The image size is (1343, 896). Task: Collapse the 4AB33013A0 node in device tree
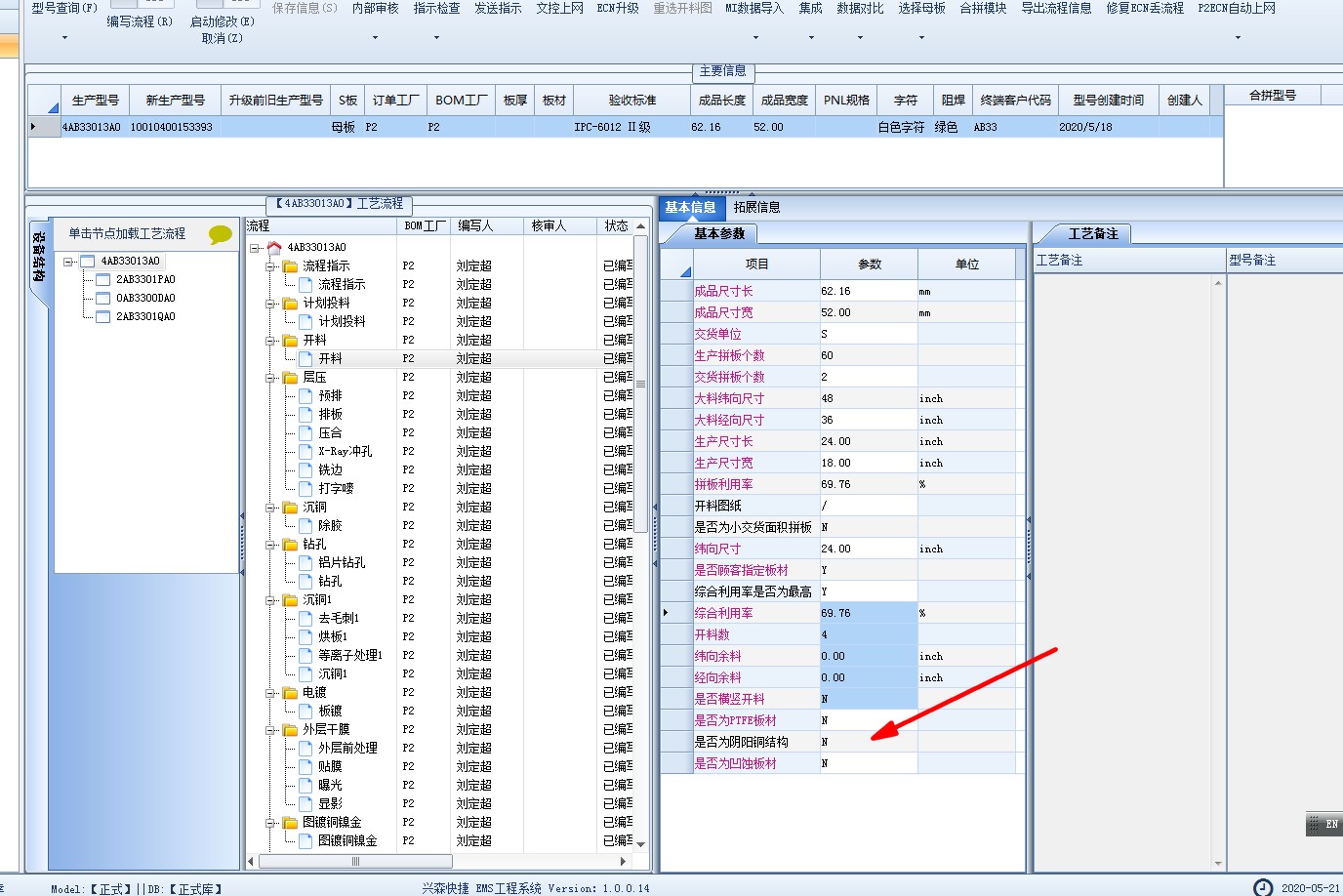pos(69,261)
